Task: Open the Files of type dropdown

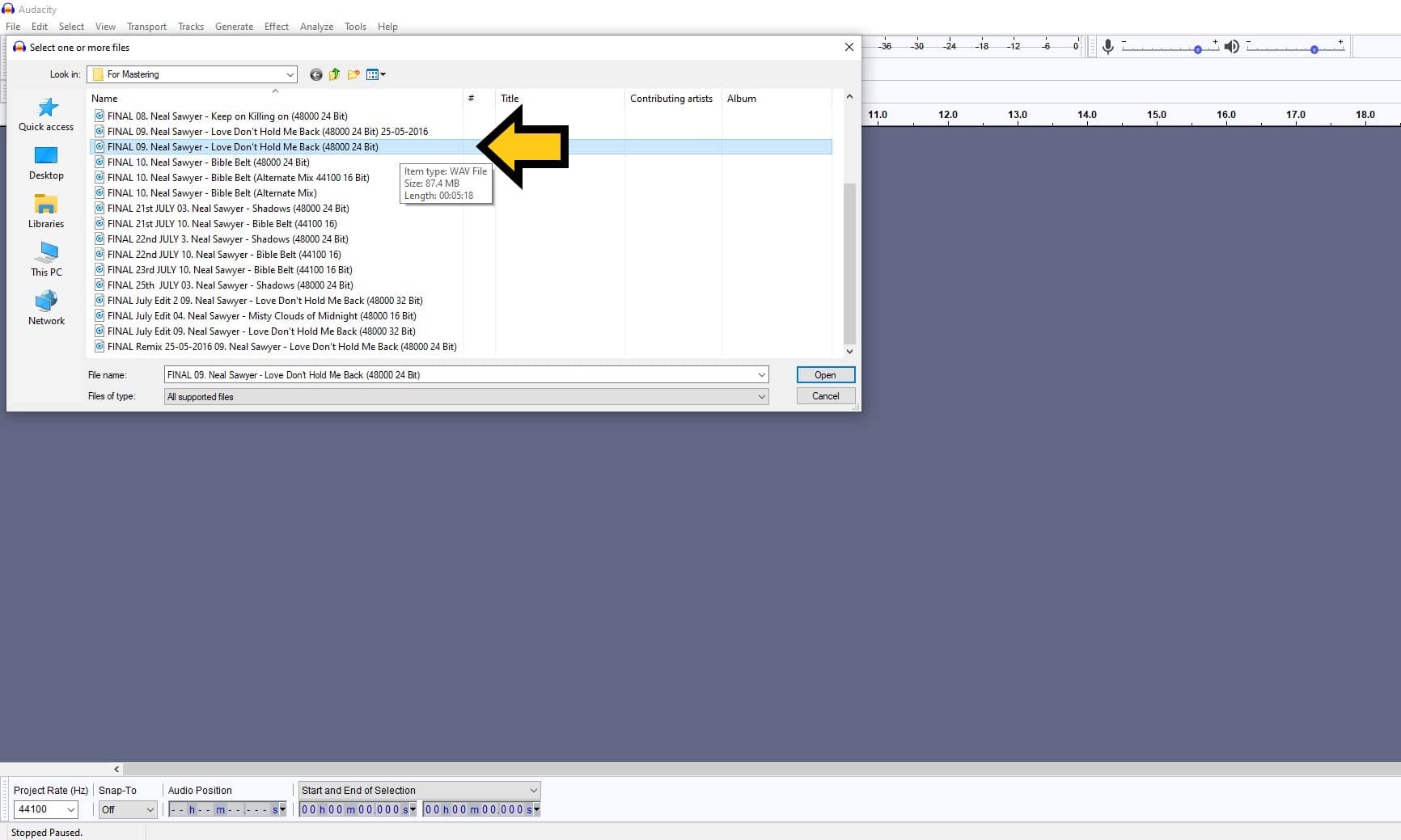Action: tap(760, 396)
